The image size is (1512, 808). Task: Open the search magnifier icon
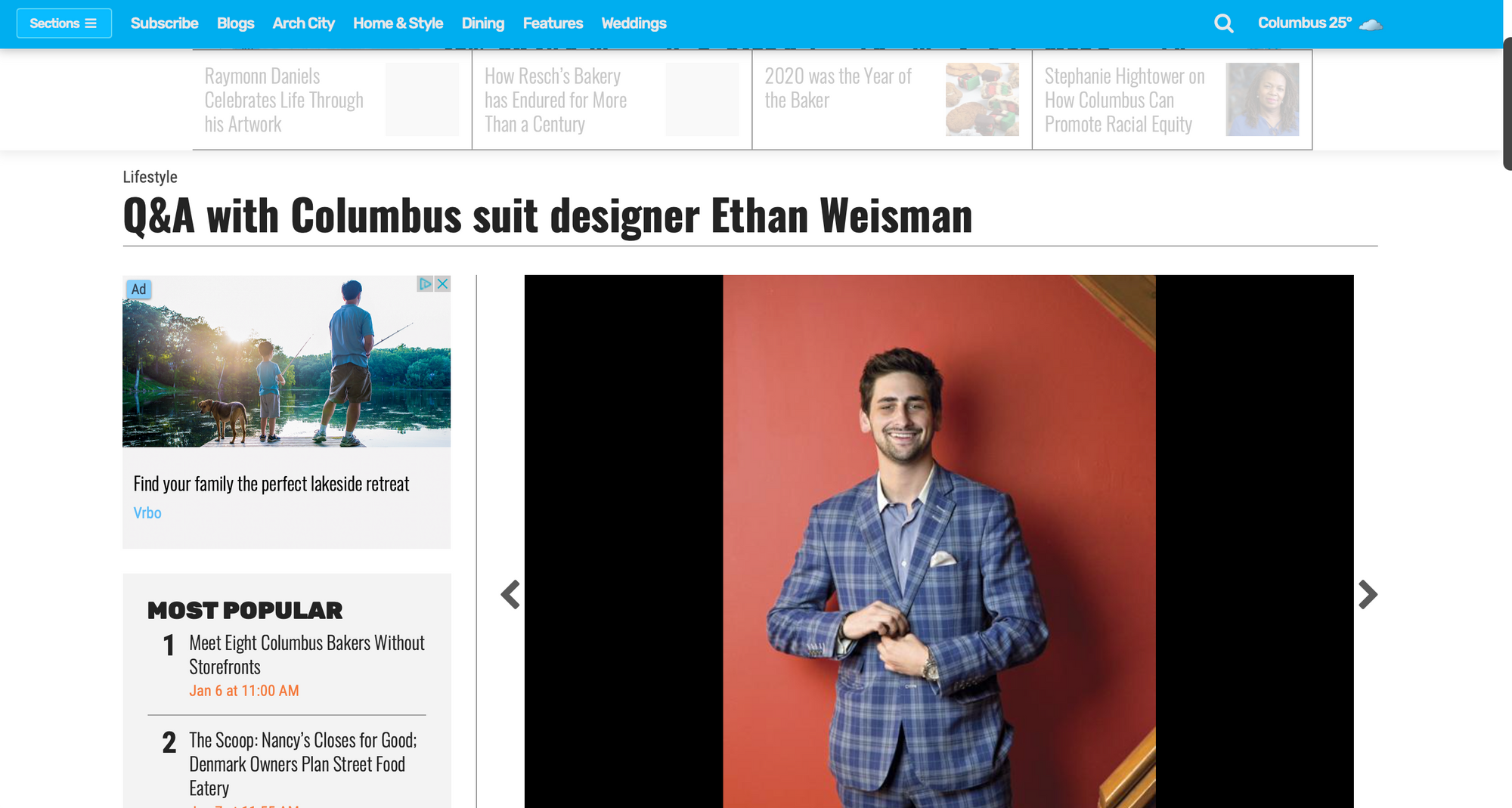[x=1223, y=23]
